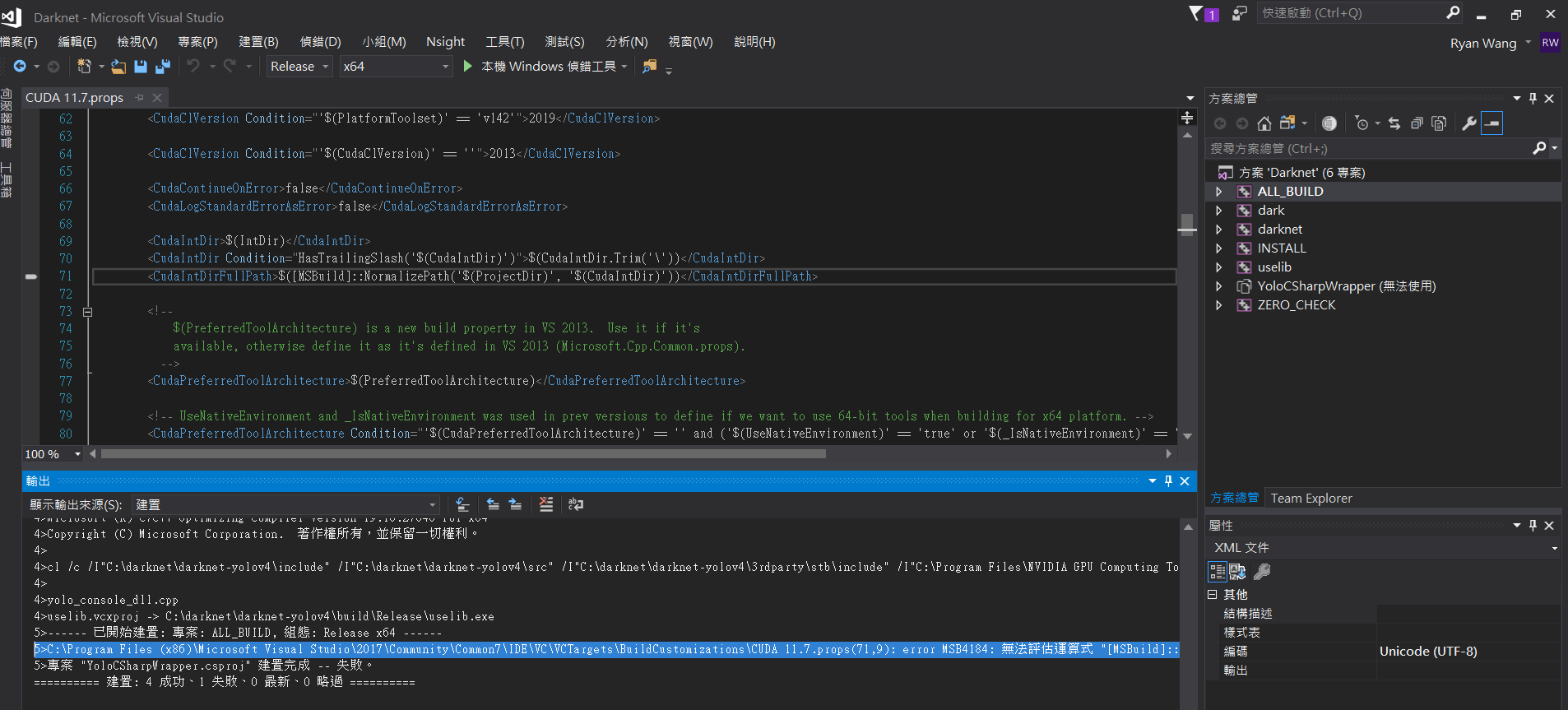Click Home icon in Solution Explorer
Image resolution: width=1568 pixels, height=710 pixels.
tap(1264, 123)
